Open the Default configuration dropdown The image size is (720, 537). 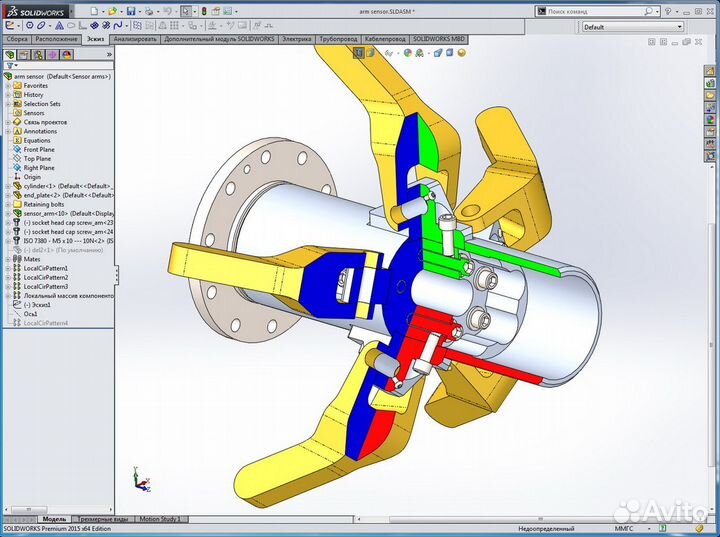(631, 27)
